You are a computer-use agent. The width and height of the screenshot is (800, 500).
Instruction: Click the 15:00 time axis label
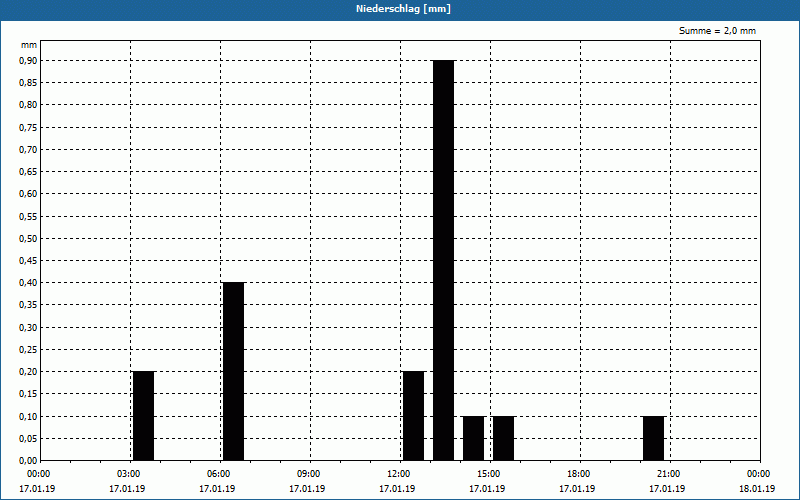pos(487,474)
